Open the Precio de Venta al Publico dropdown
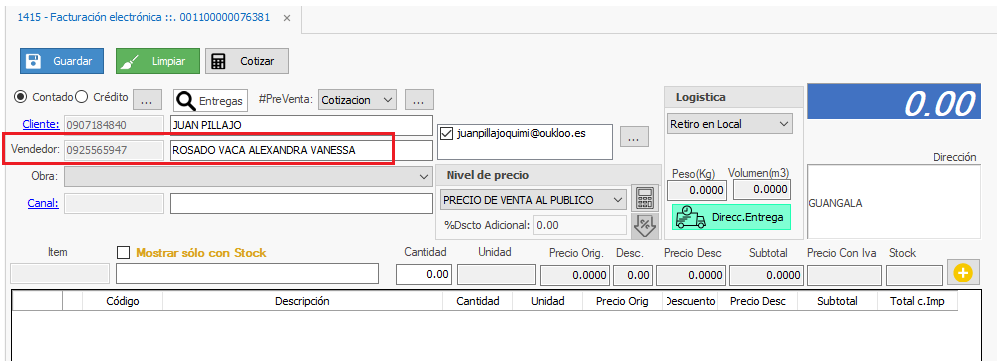The image size is (997, 361). pyautogui.click(x=533, y=200)
